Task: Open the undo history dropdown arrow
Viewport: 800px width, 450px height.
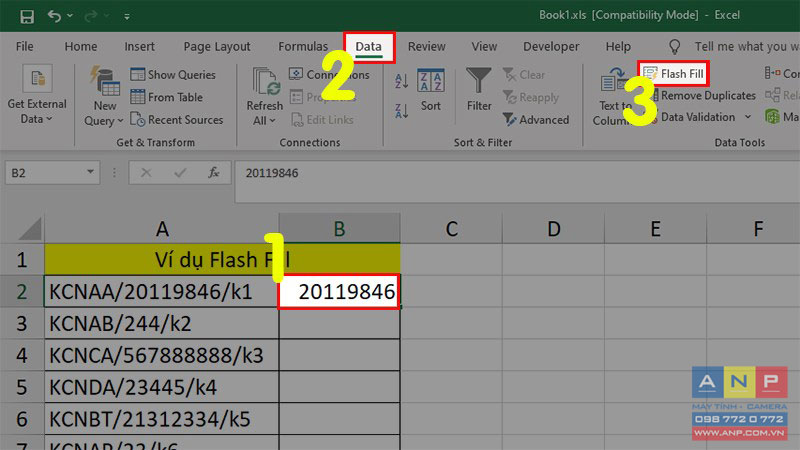Action: [x=70, y=16]
